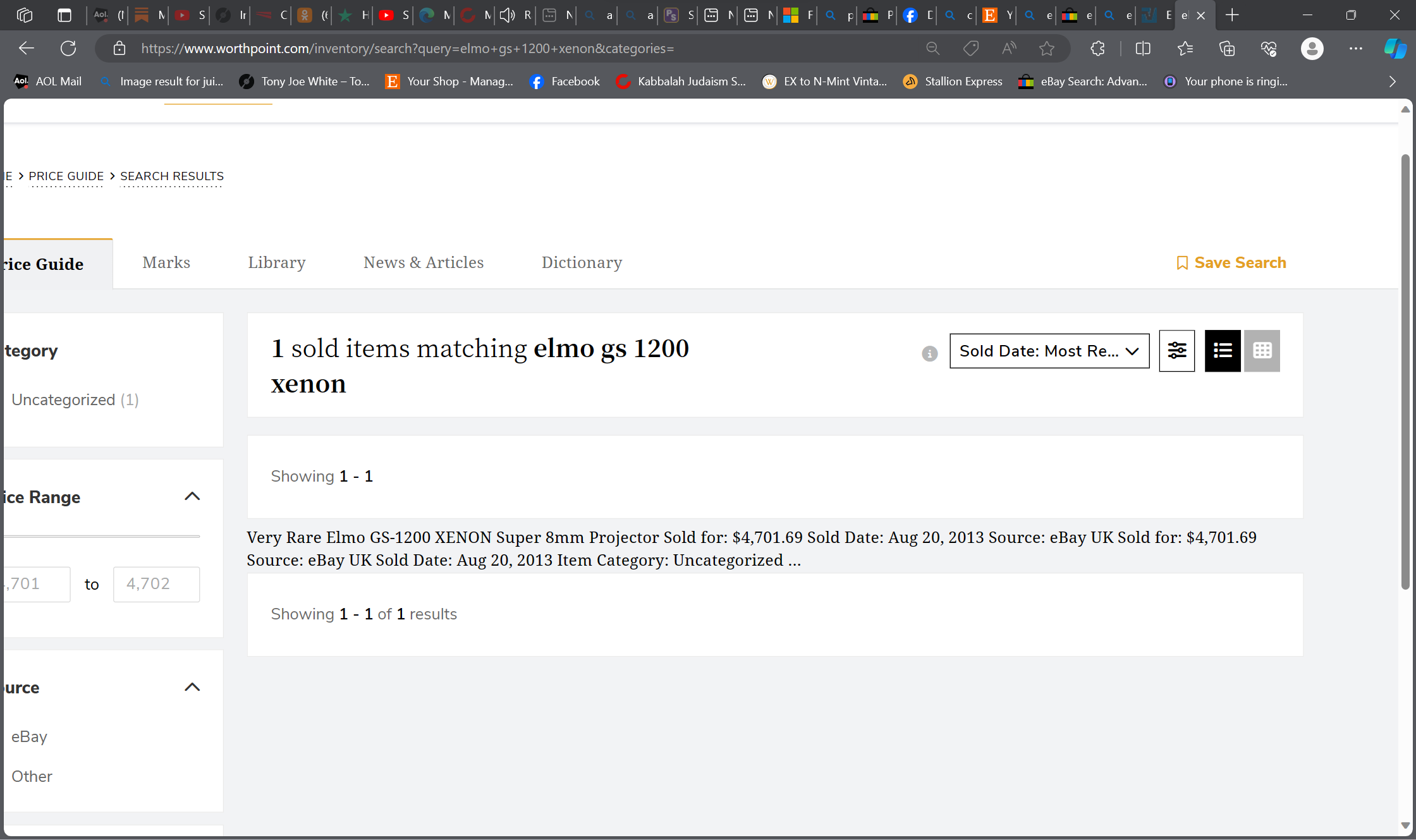The height and width of the screenshot is (840, 1416).
Task: Collapse the Source filter section
Action: pyautogui.click(x=192, y=687)
